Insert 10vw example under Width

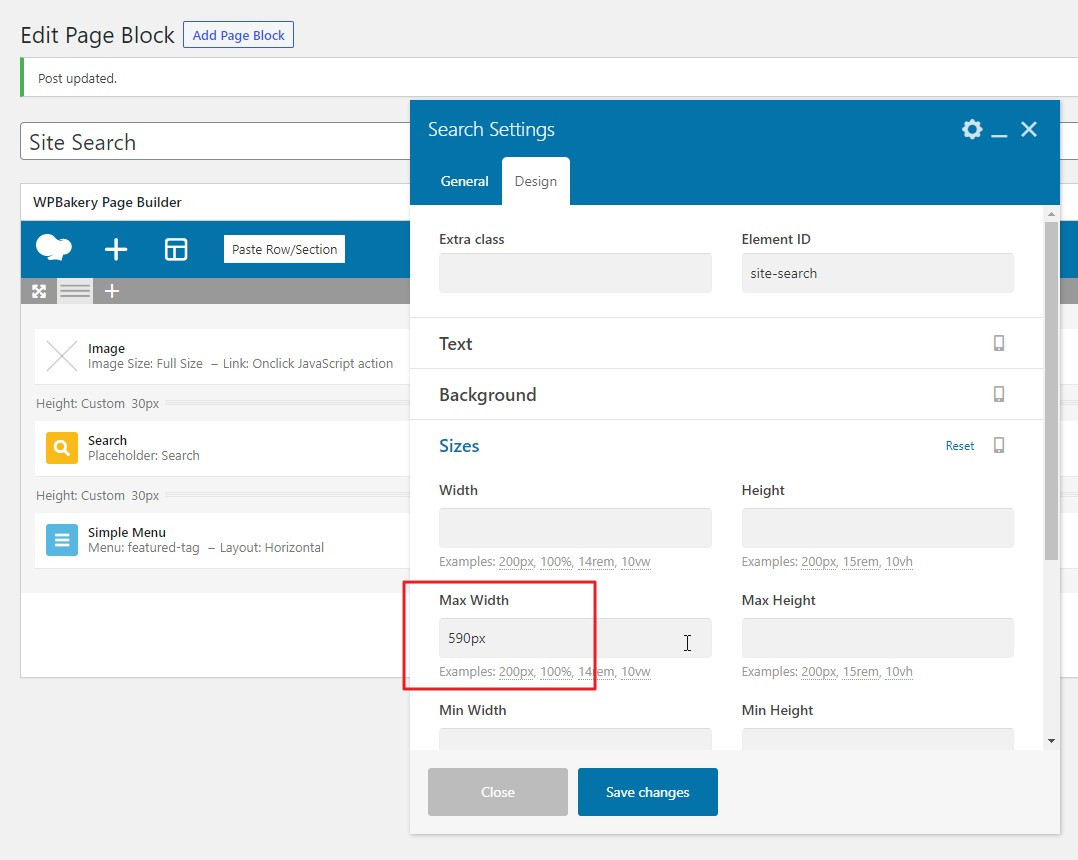(636, 562)
